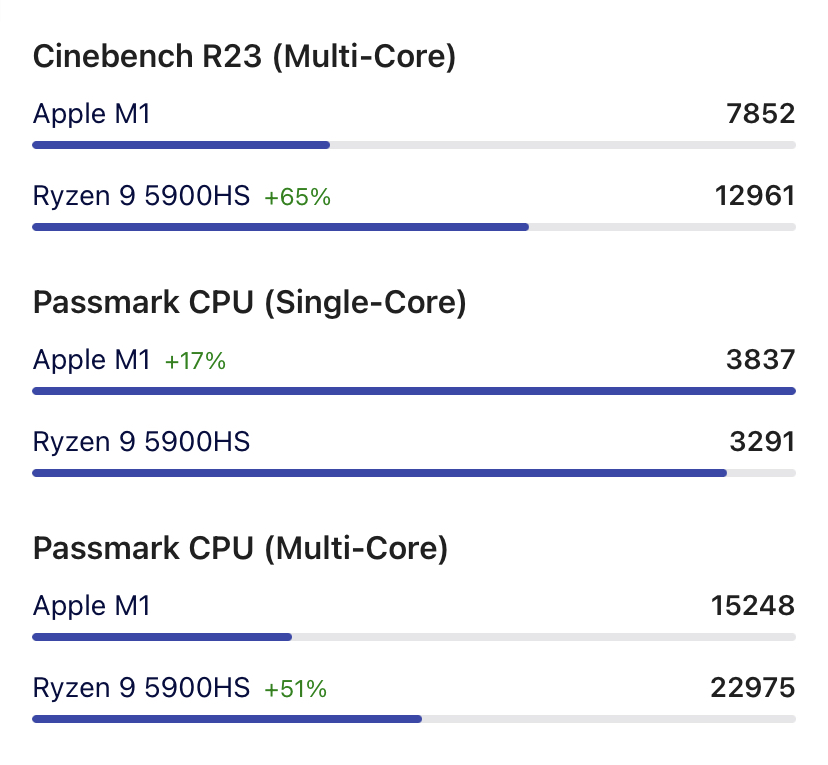This screenshot has width=828, height=765.
Task: Click the green +65% badge
Action: (x=297, y=197)
